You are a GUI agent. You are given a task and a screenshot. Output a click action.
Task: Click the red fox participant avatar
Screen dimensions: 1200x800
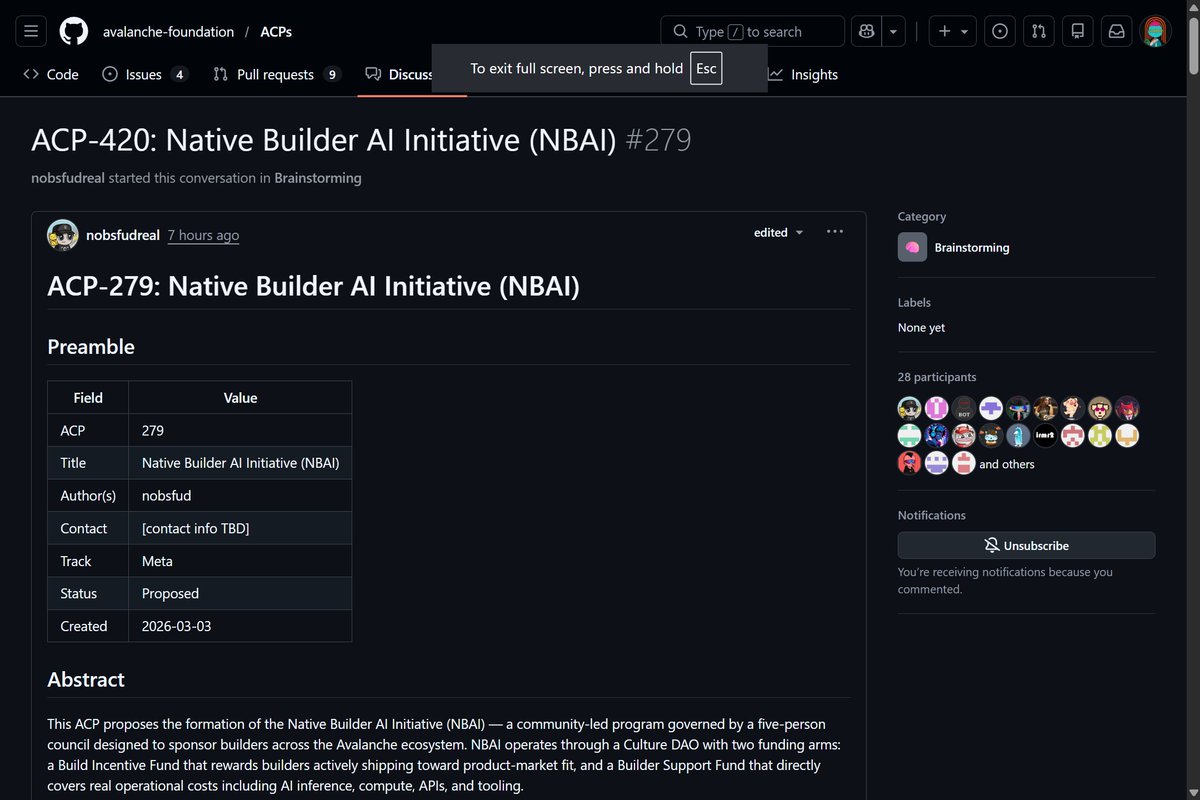[x=1126, y=408]
